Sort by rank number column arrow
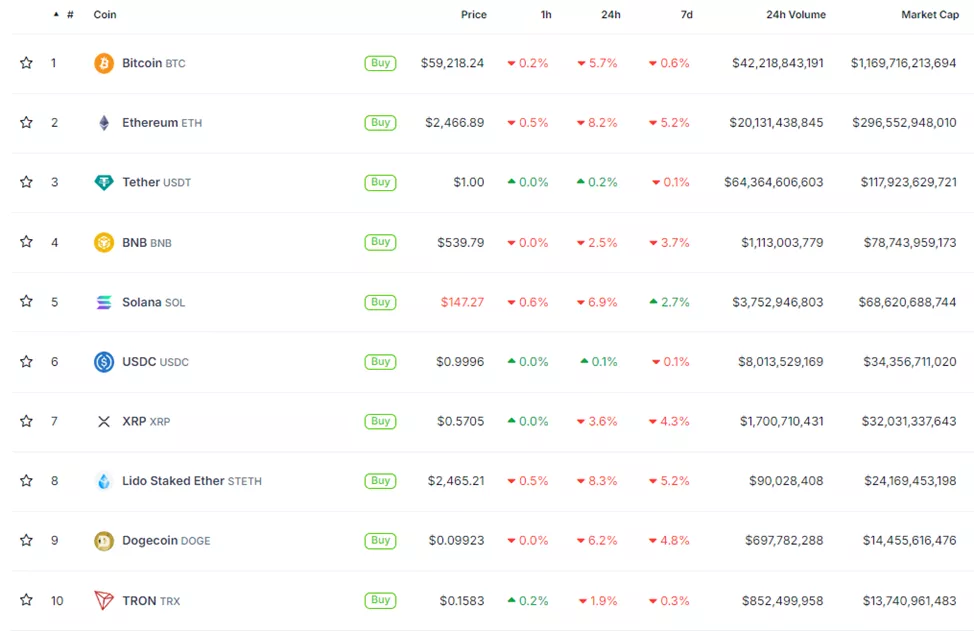 coord(56,15)
